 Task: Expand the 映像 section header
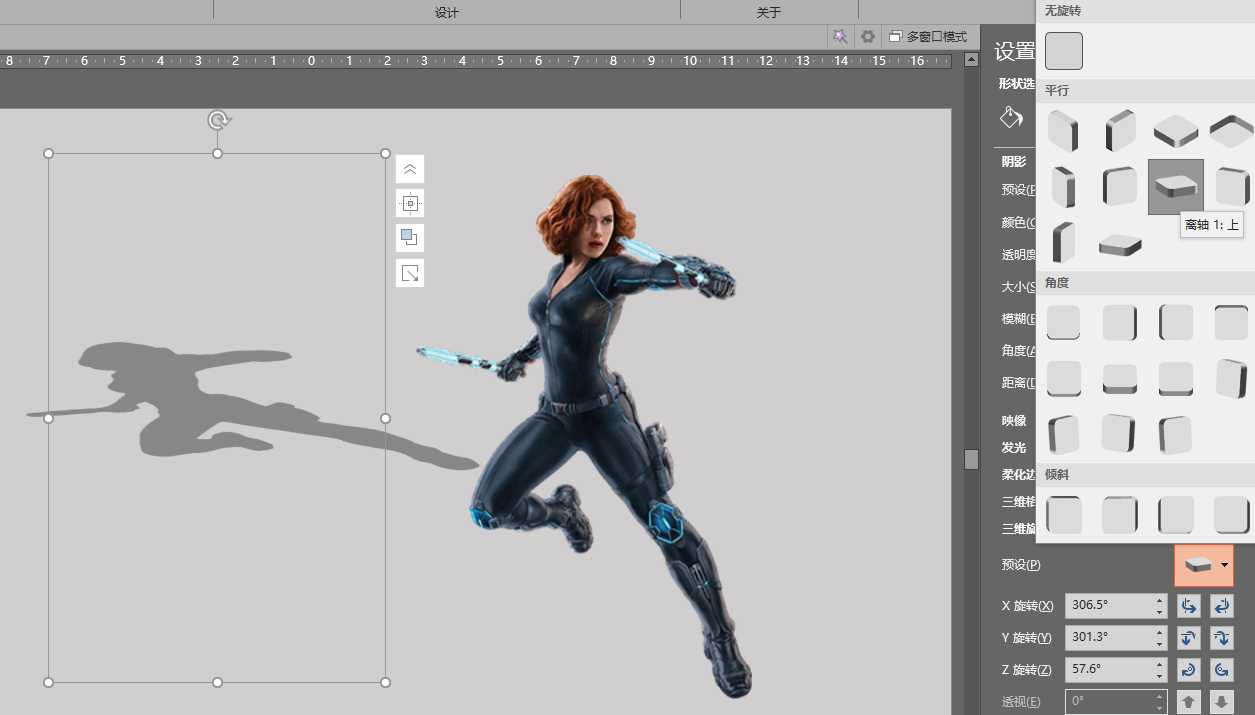(1014, 421)
